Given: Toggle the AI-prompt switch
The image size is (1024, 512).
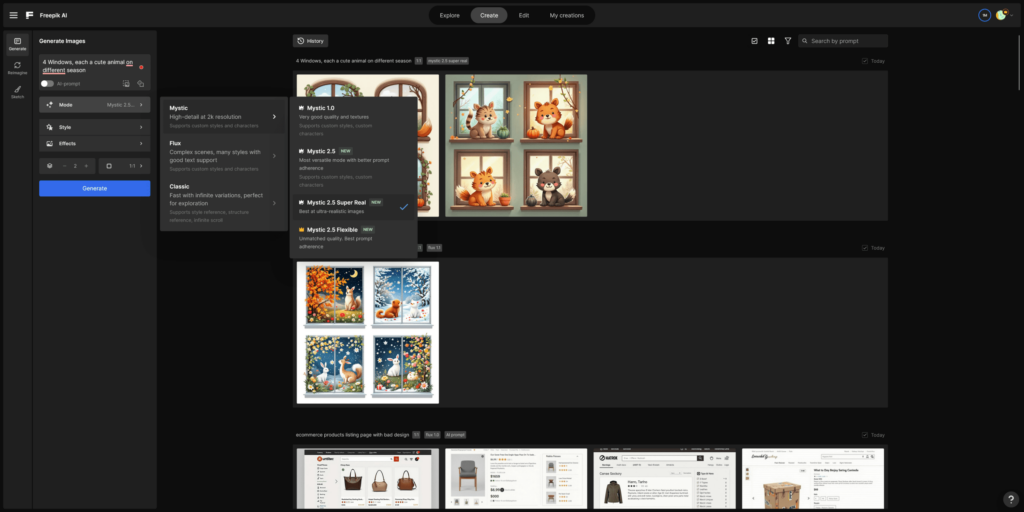Looking at the screenshot, I should pos(47,84).
